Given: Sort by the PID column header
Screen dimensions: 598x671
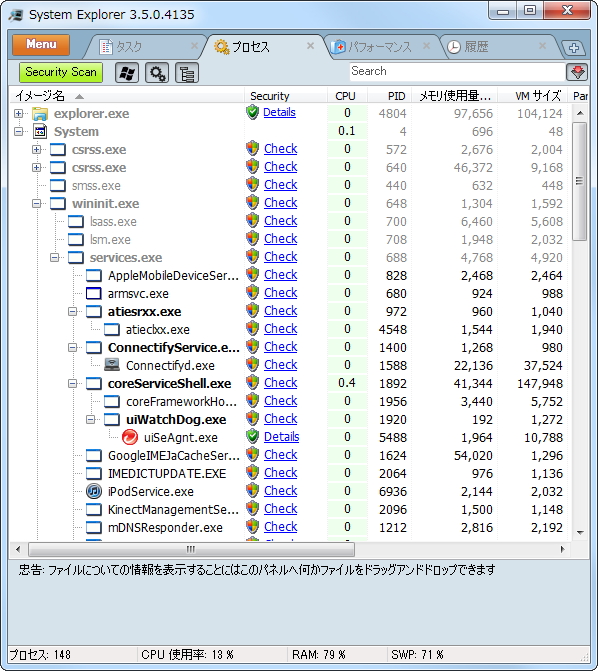Looking at the screenshot, I should 390,96.
